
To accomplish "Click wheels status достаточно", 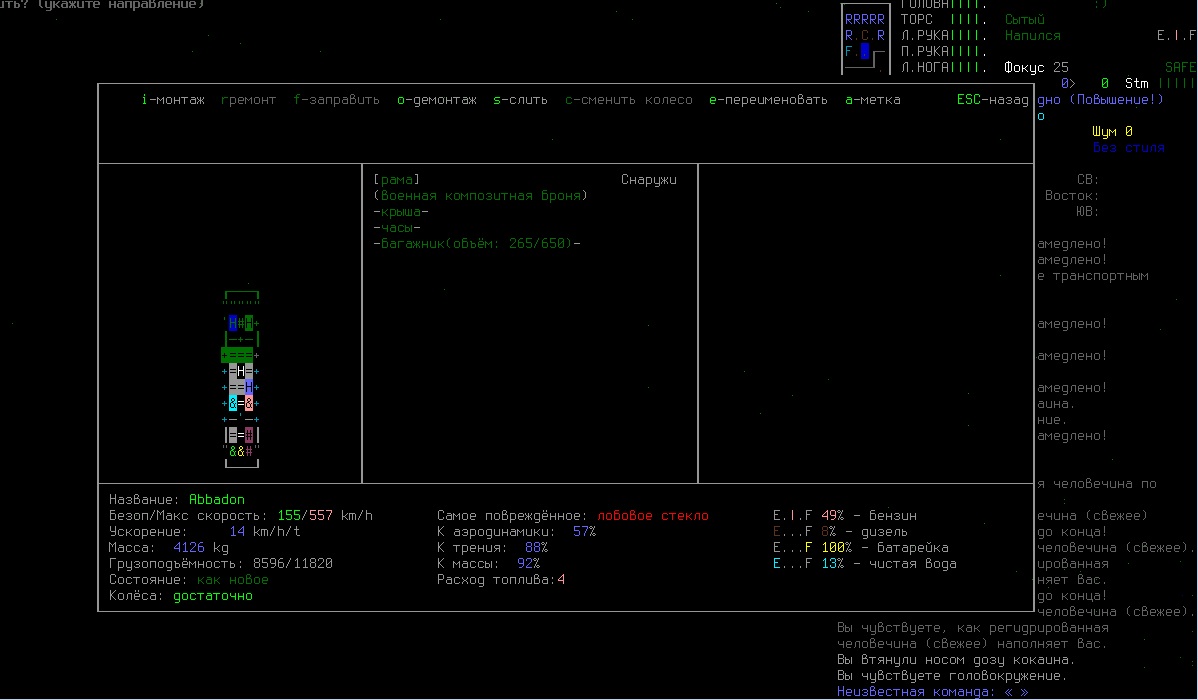I will pos(212,596).
